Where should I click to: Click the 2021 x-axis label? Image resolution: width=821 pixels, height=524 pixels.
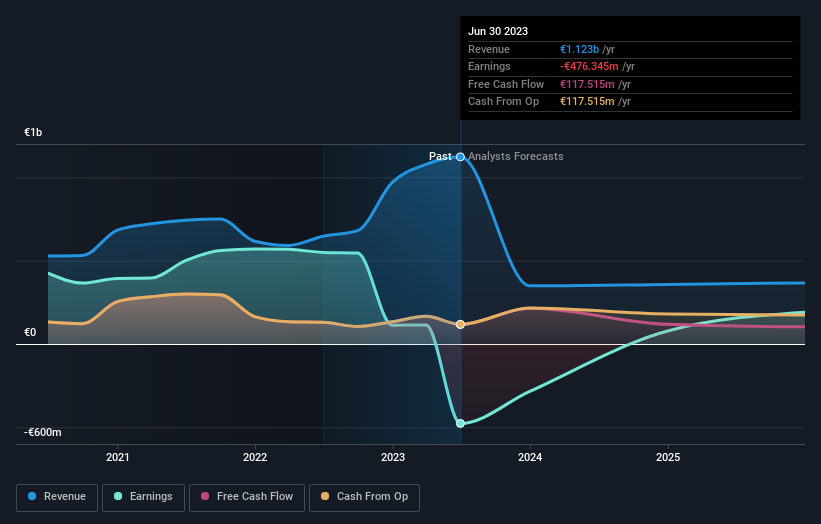click(118, 457)
